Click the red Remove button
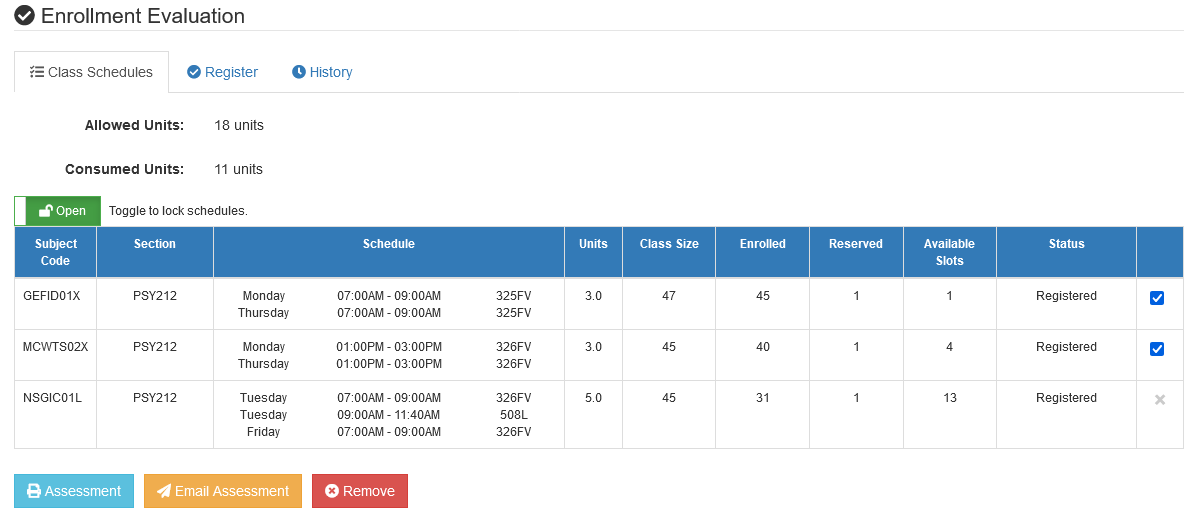 click(360, 491)
